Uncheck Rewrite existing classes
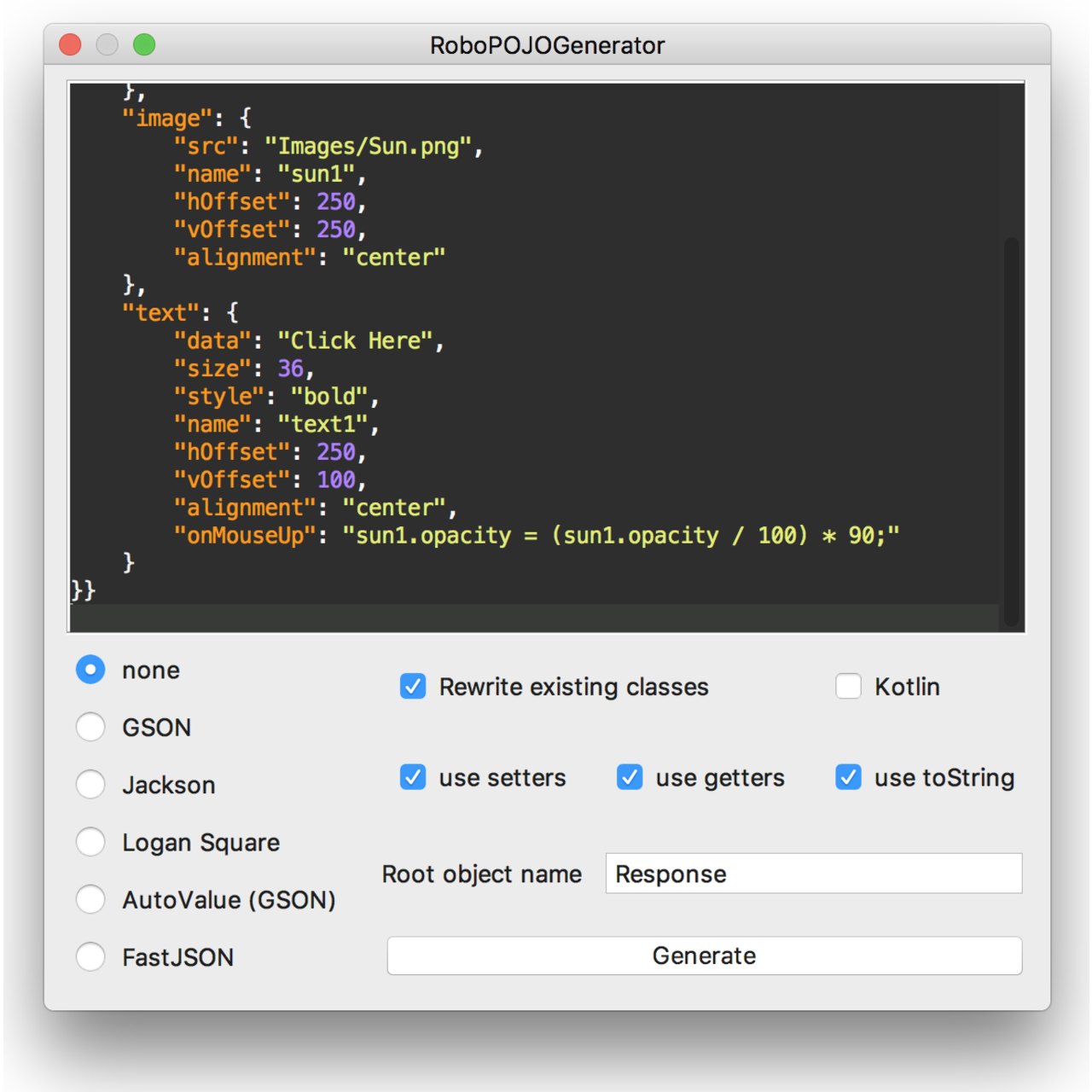Screen dimensions: 1092x1092 coord(413,687)
